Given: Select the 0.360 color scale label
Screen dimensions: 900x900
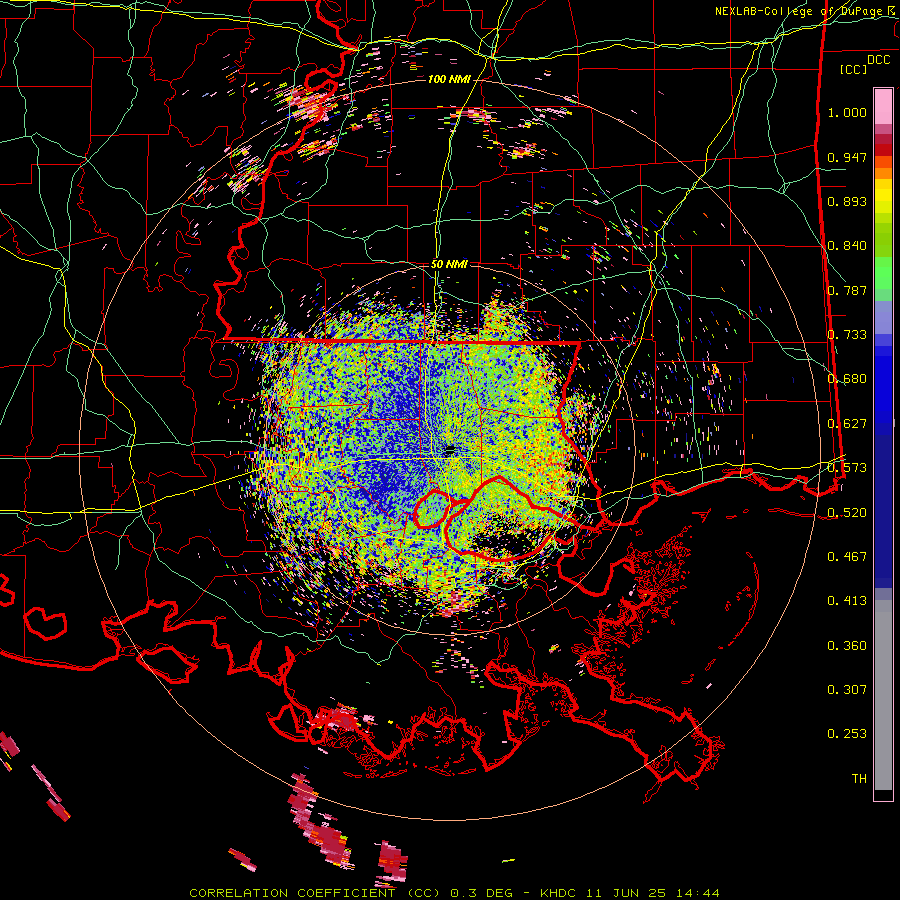Looking at the screenshot, I should tap(847, 645).
